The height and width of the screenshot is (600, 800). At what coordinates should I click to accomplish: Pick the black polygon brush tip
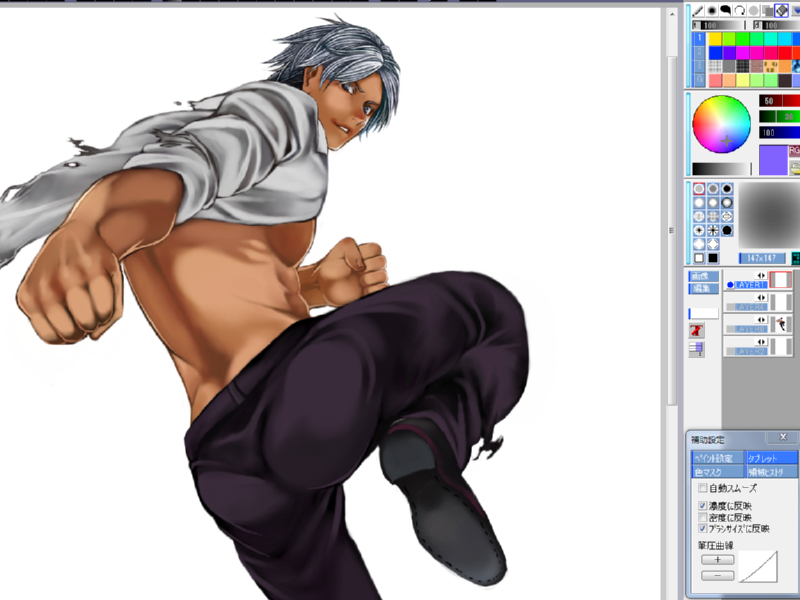(x=727, y=230)
